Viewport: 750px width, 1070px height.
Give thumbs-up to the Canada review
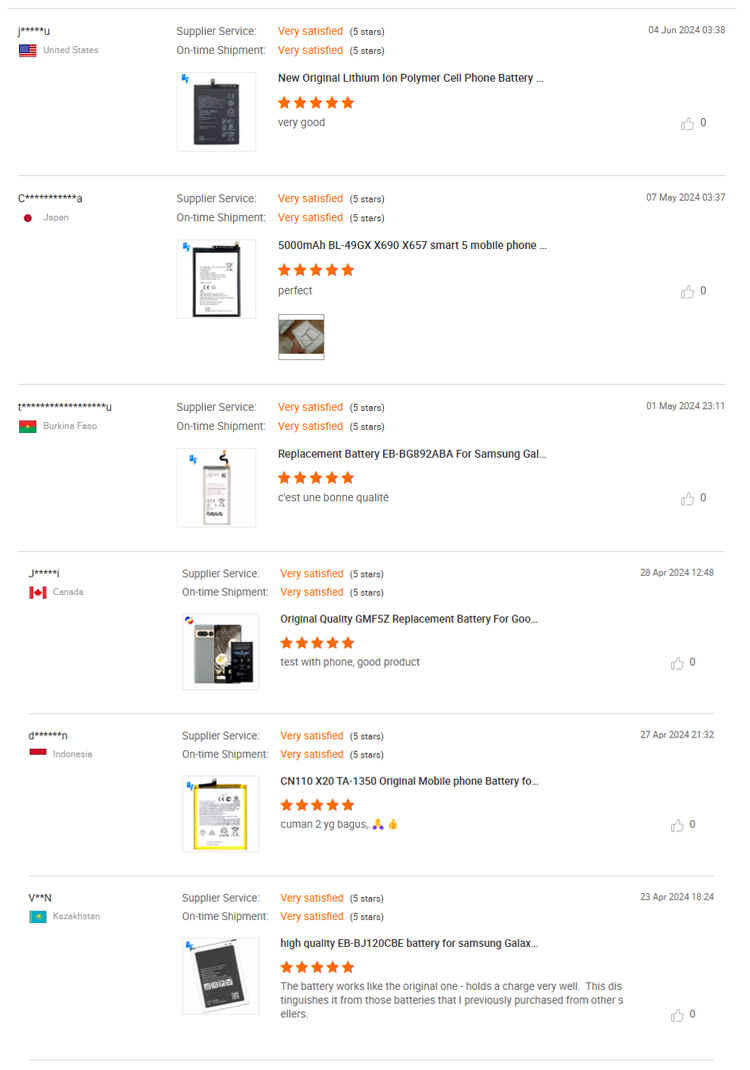pyautogui.click(x=677, y=663)
